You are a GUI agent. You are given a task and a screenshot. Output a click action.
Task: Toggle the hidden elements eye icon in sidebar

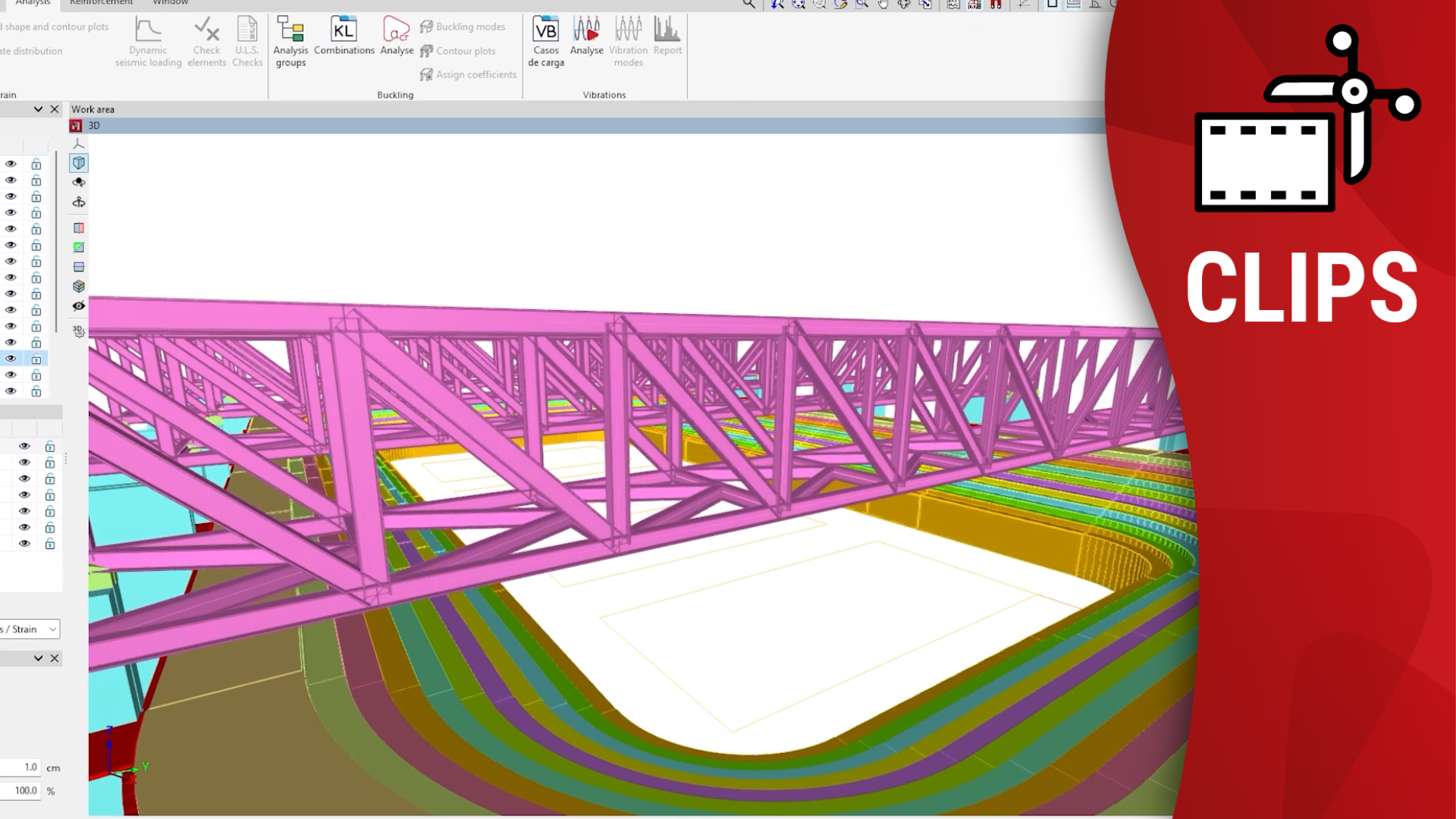coord(78,306)
